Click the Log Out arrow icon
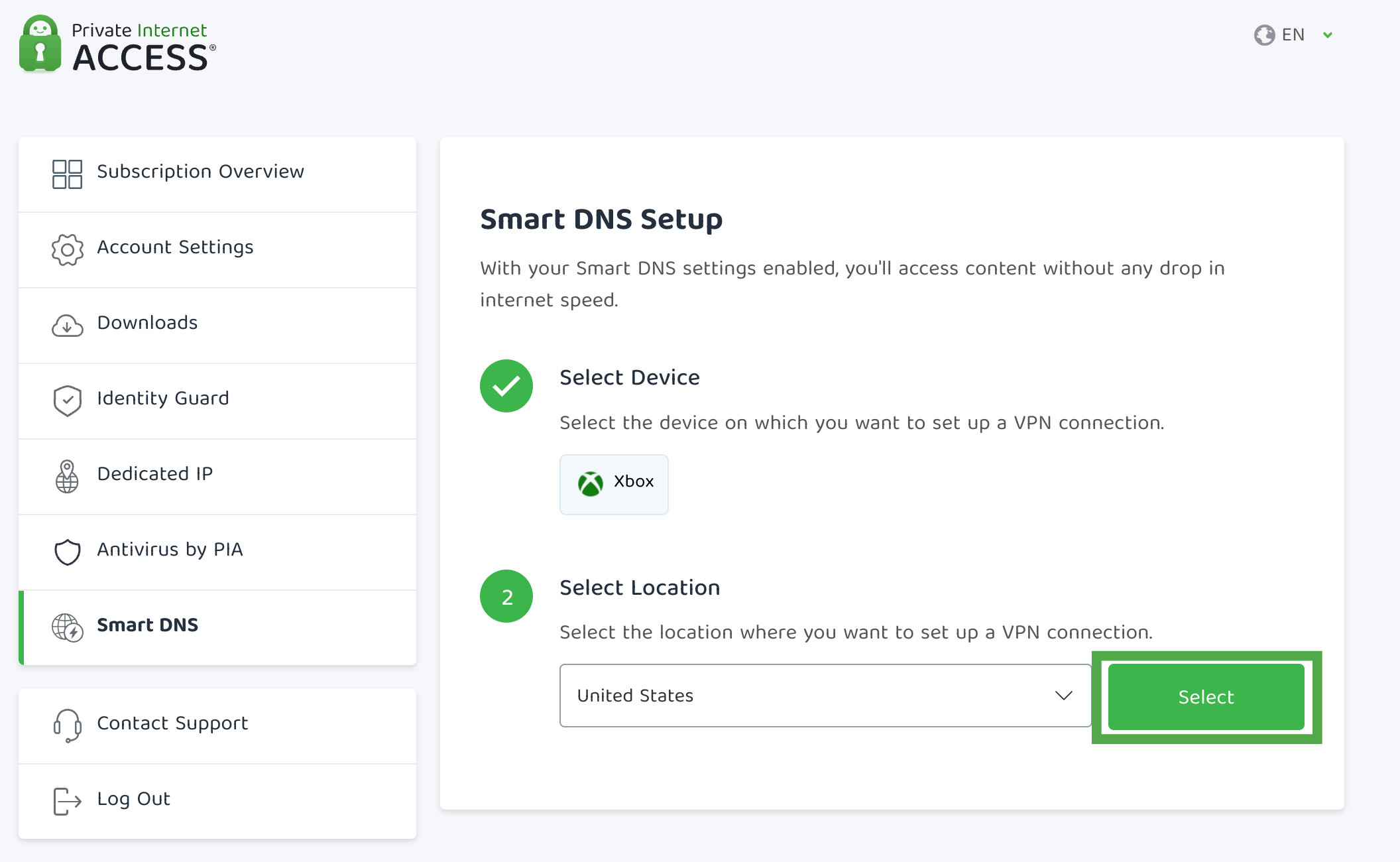This screenshot has height=862, width=1400. click(67, 801)
